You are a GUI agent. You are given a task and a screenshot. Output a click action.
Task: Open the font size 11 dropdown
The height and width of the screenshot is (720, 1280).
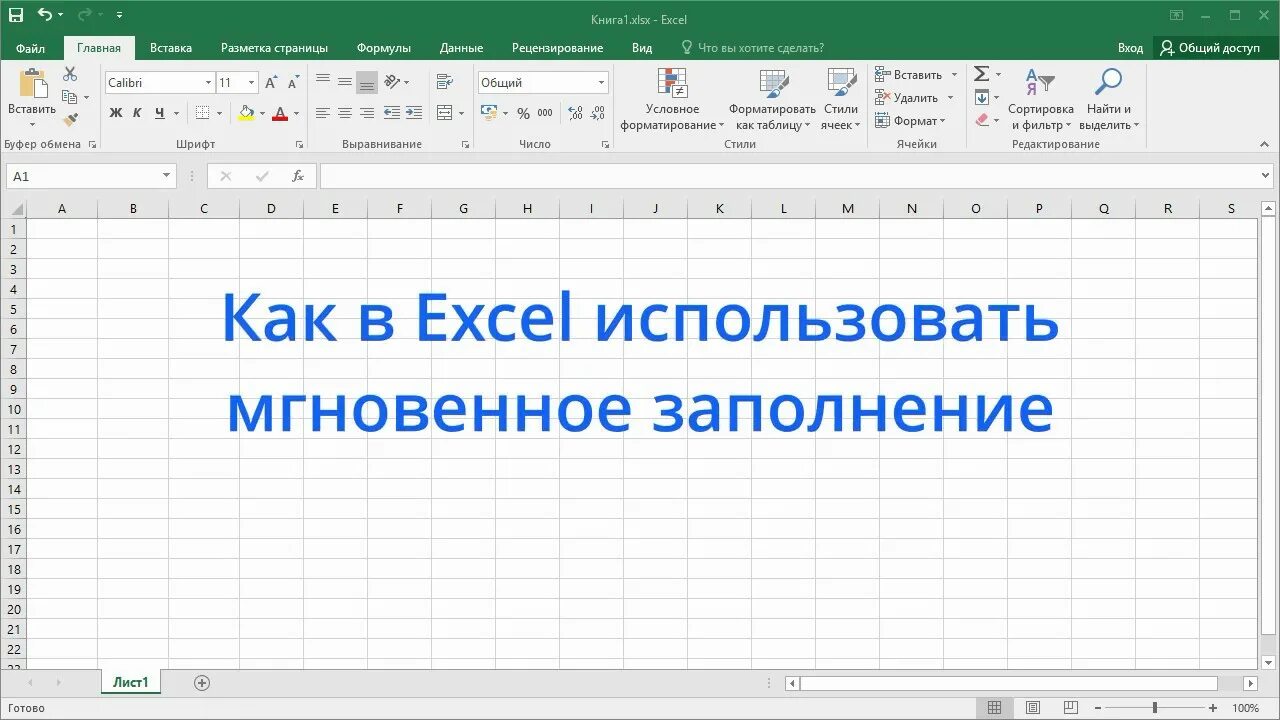pyautogui.click(x=251, y=83)
